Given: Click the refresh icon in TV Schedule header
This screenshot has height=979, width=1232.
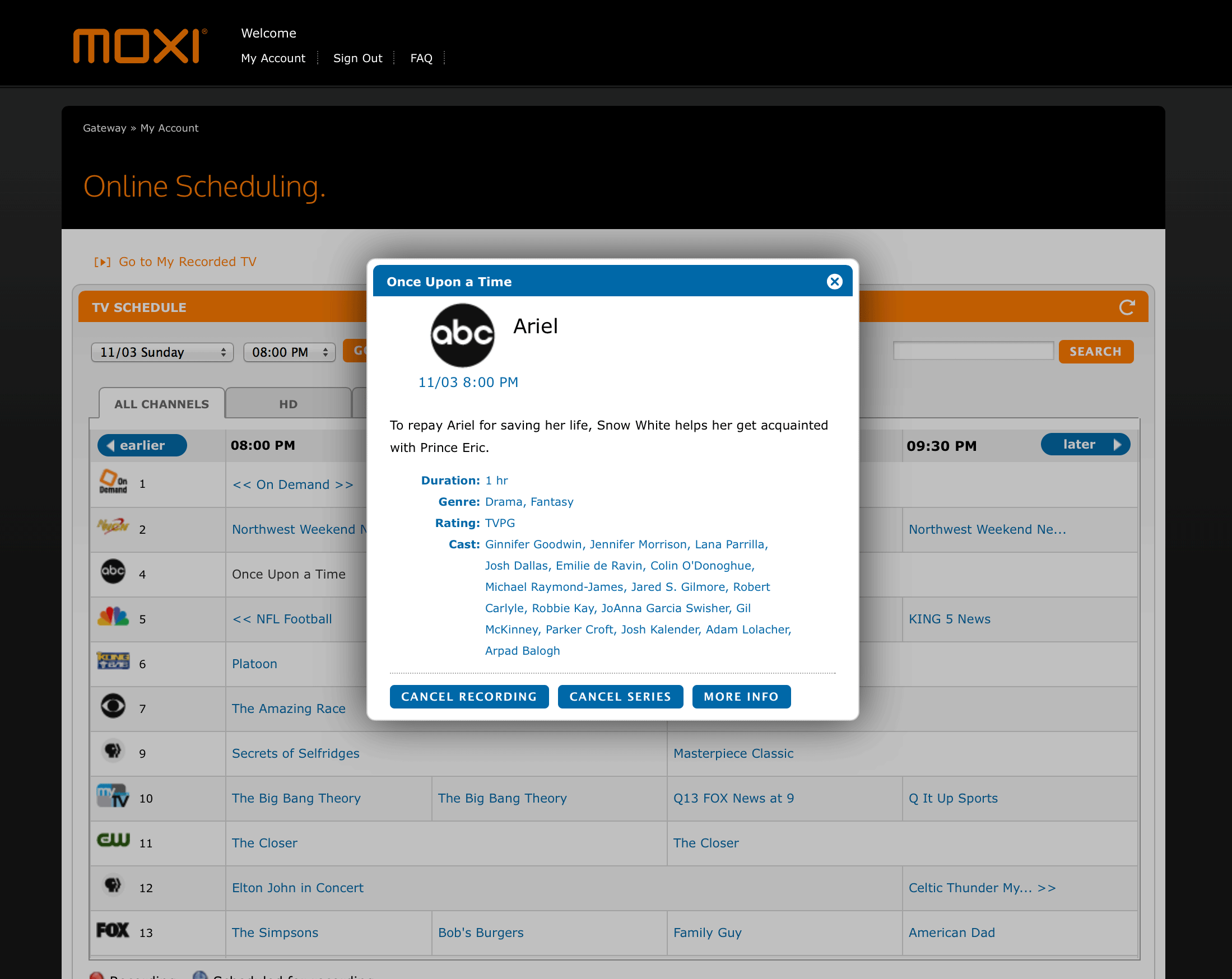Looking at the screenshot, I should point(1126,307).
